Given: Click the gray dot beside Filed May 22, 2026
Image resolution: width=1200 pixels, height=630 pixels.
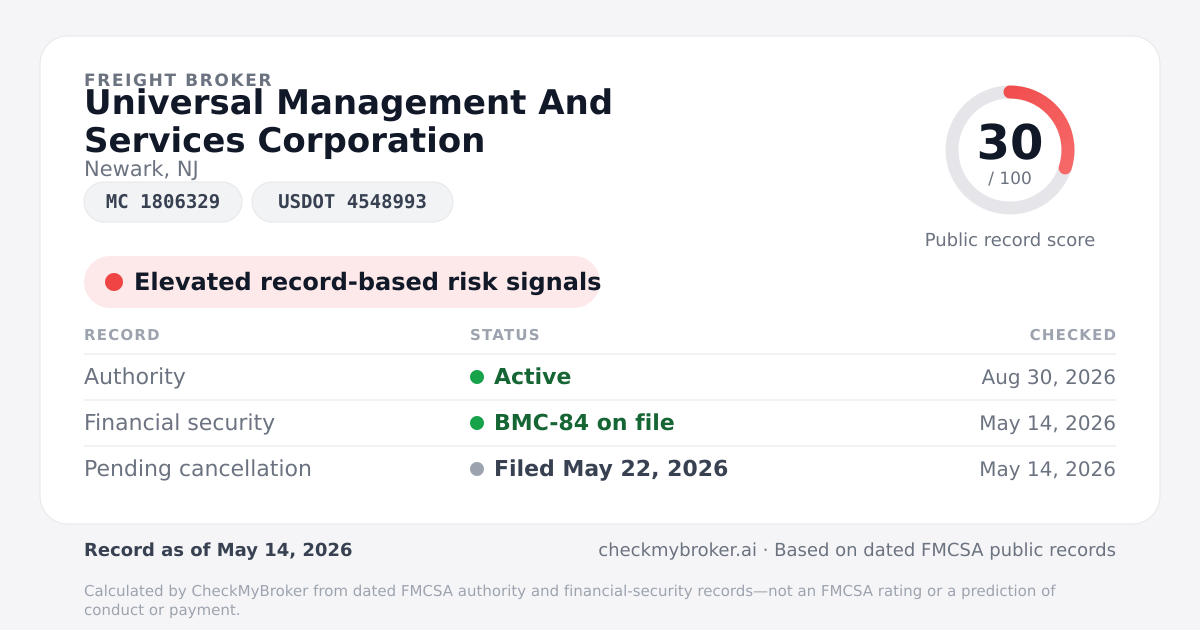Looking at the screenshot, I should tap(477, 469).
